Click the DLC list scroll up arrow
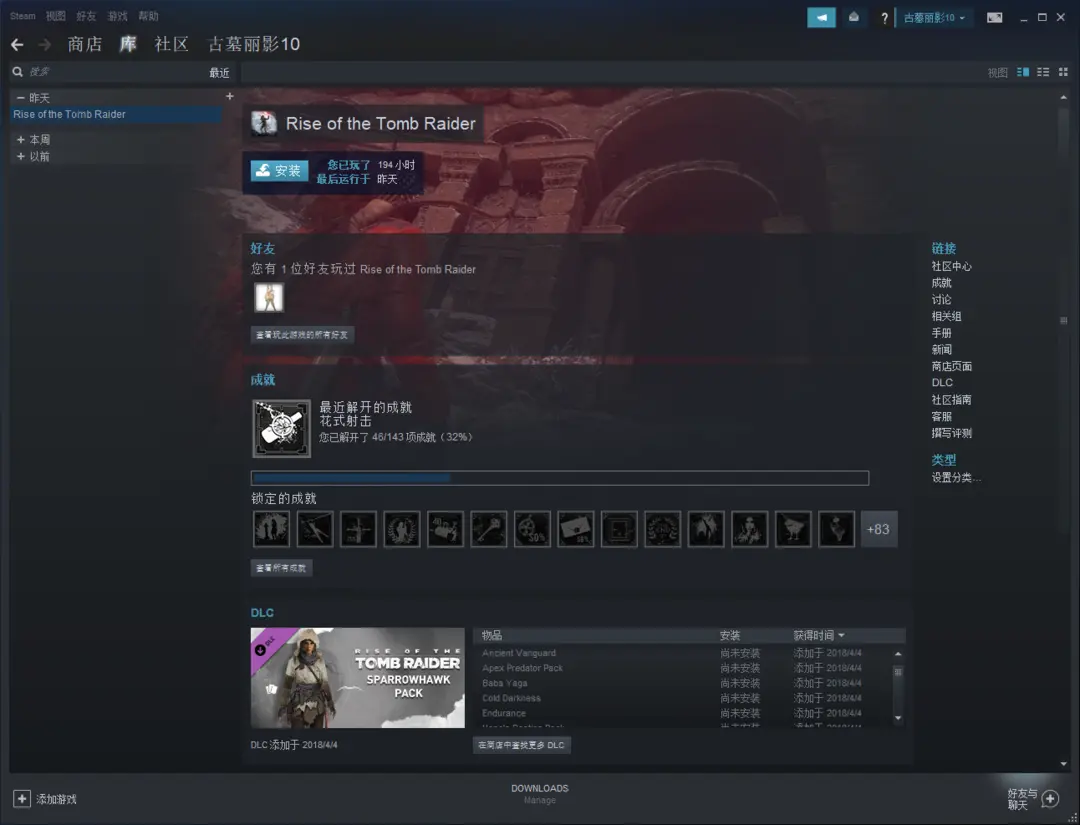The width and height of the screenshot is (1080, 825). tap(897, 654)
